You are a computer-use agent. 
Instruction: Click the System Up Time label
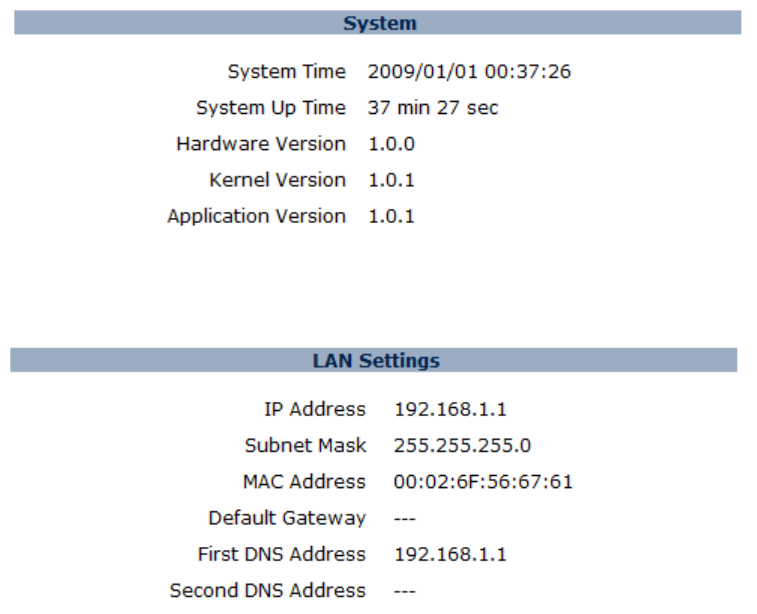(x=270, y=108)
